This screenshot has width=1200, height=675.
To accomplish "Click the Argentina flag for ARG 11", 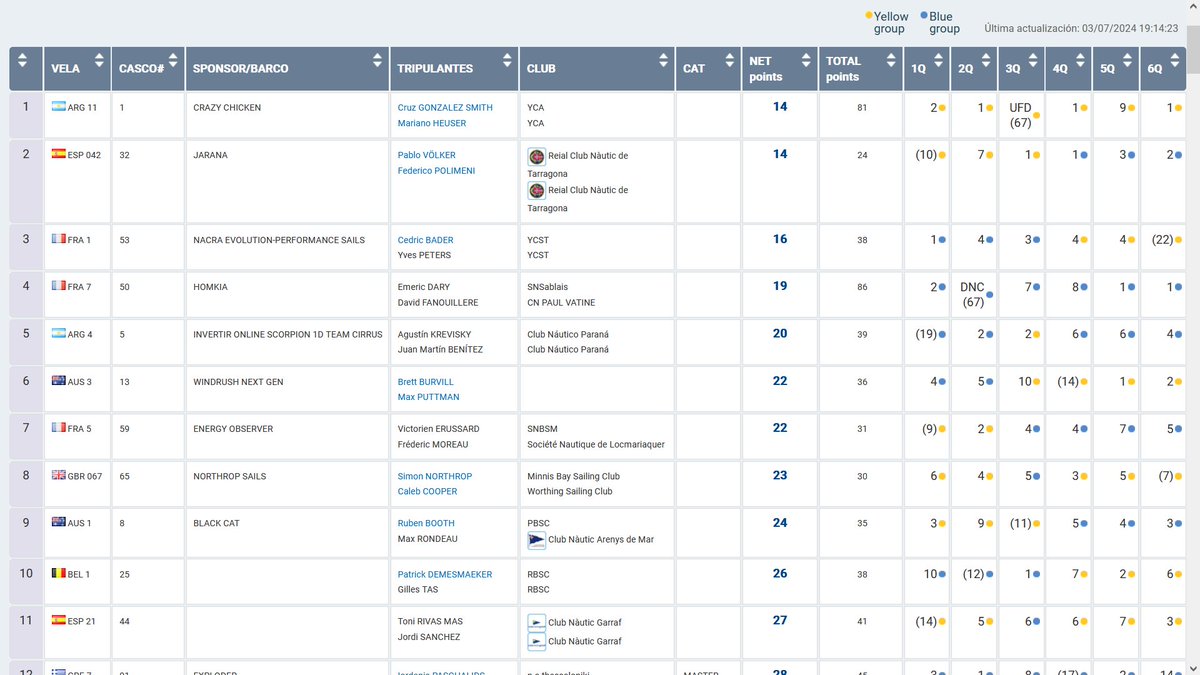I will click(59, 107).
